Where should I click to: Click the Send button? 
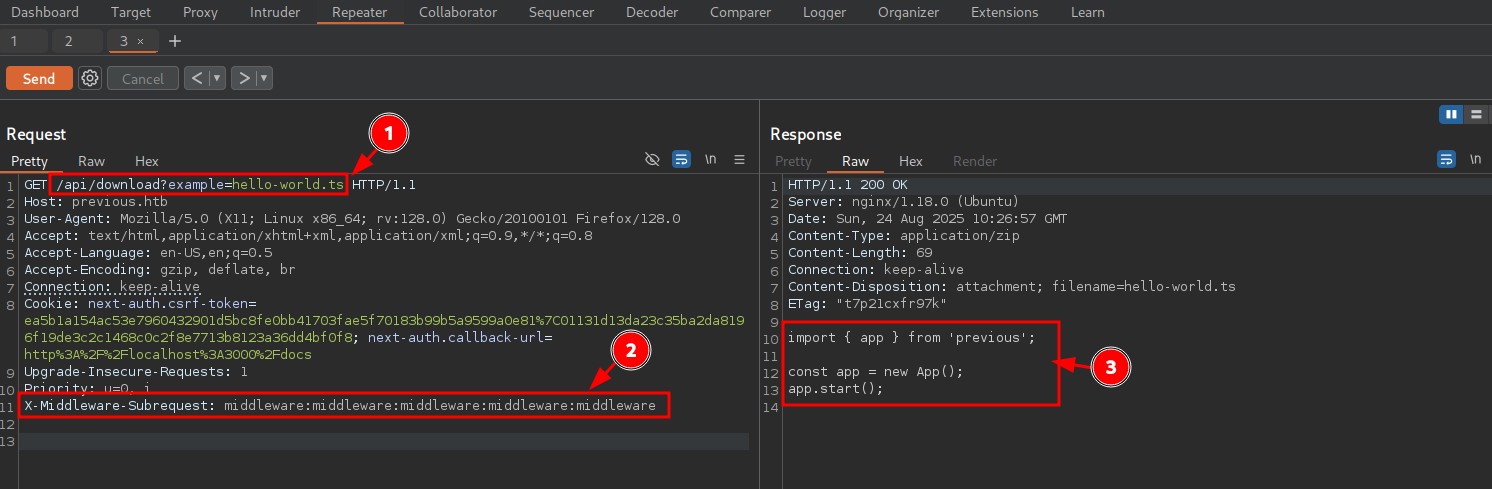point(39,78)
